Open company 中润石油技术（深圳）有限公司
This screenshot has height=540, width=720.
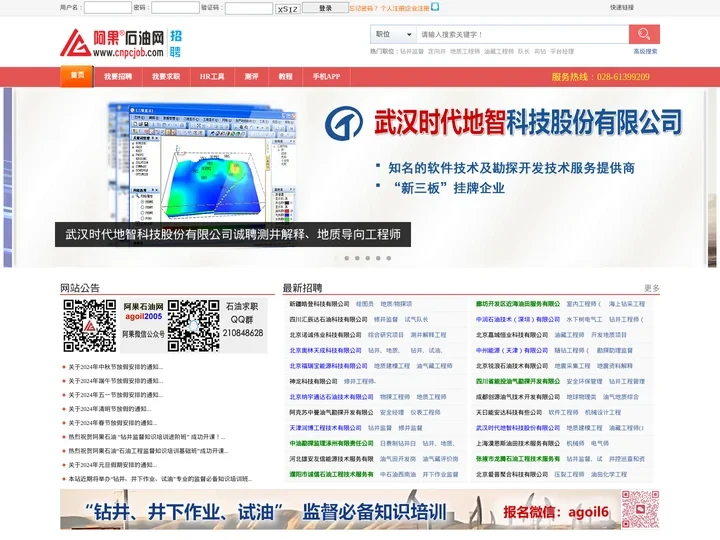(x=518, y=319)
